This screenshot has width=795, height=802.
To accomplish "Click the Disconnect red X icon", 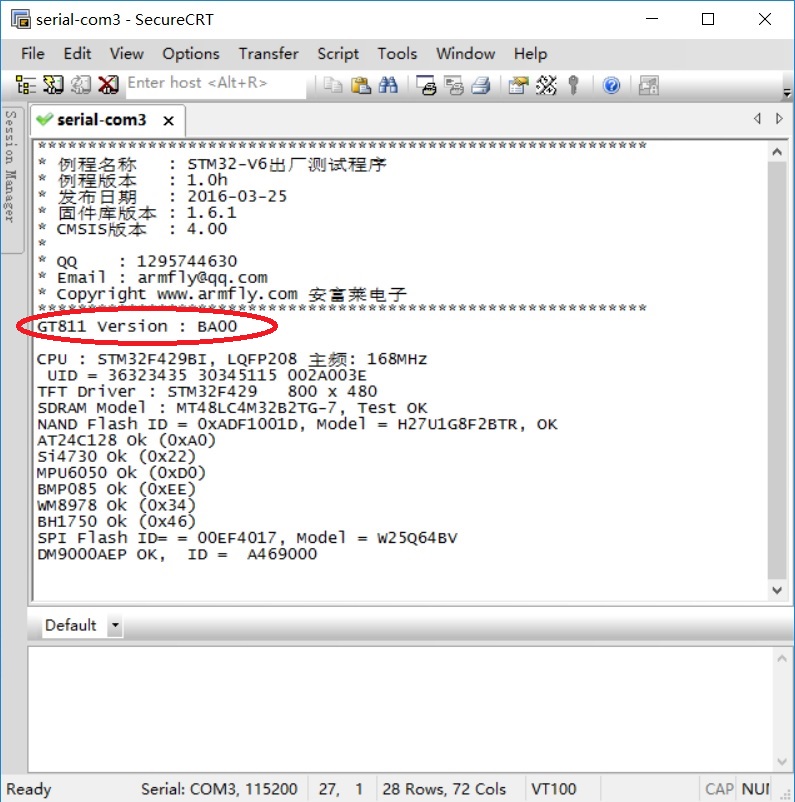I will pyautogui.click(x=108, y=84).
